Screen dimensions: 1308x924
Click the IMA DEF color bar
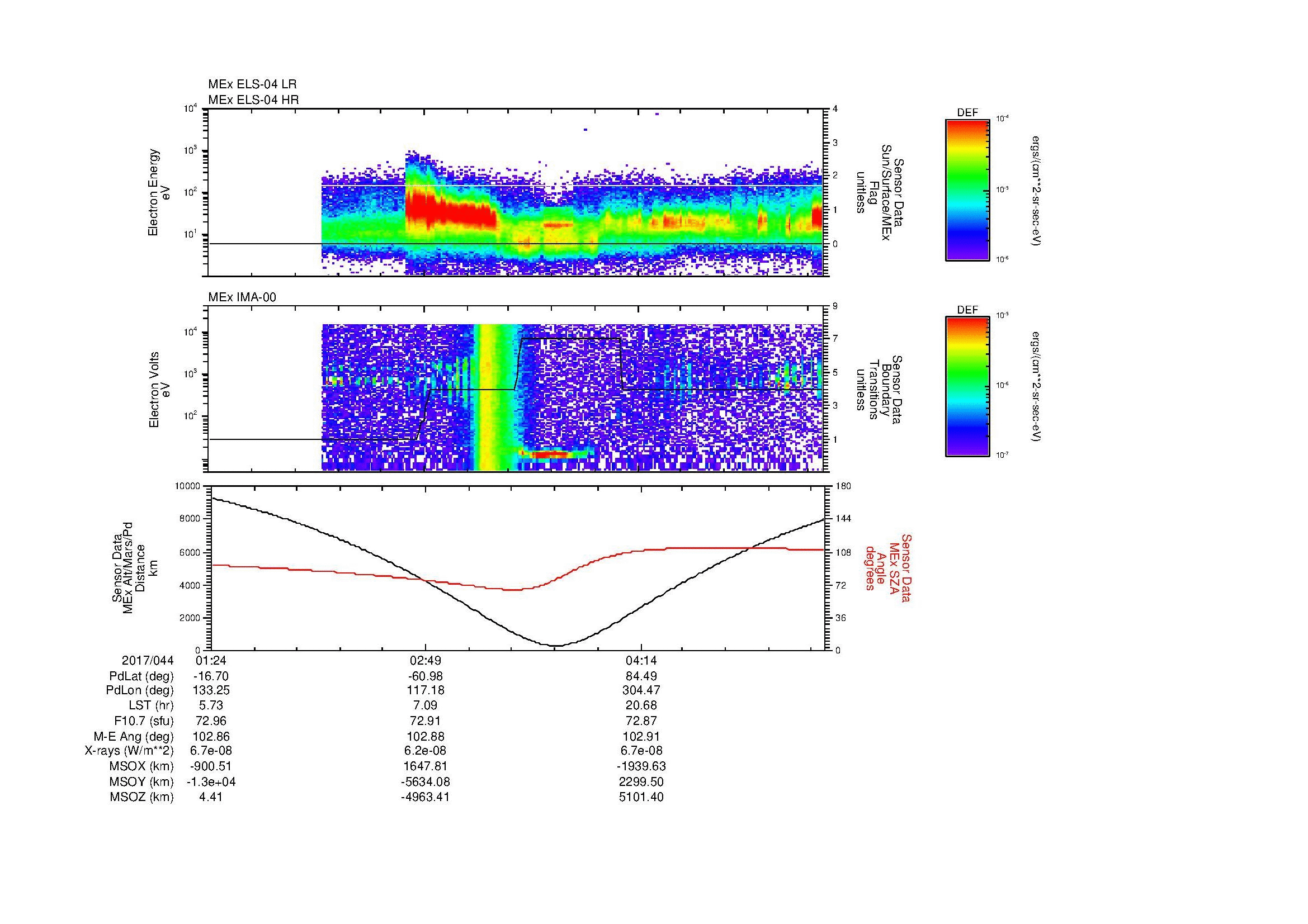coord(967,387)
